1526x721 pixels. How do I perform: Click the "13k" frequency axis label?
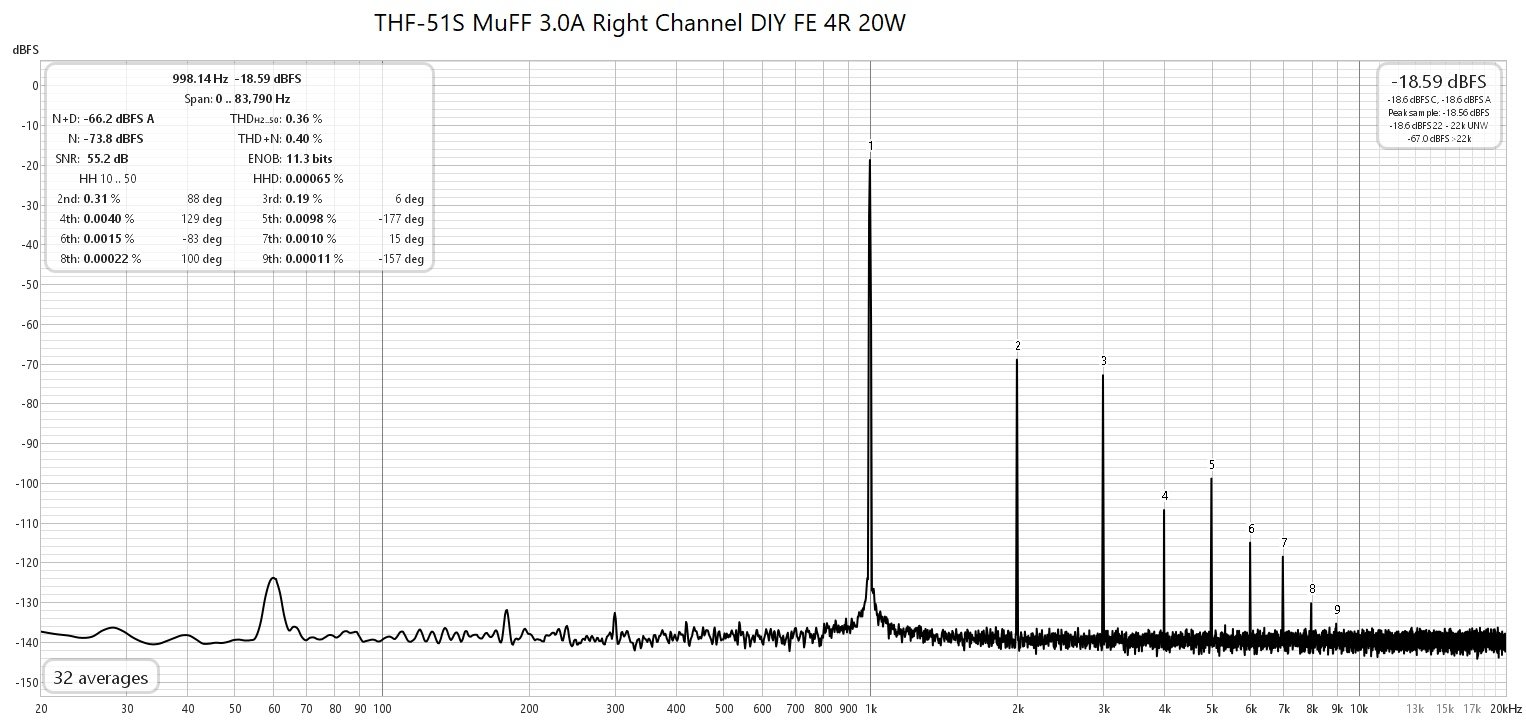(1415, 707)
